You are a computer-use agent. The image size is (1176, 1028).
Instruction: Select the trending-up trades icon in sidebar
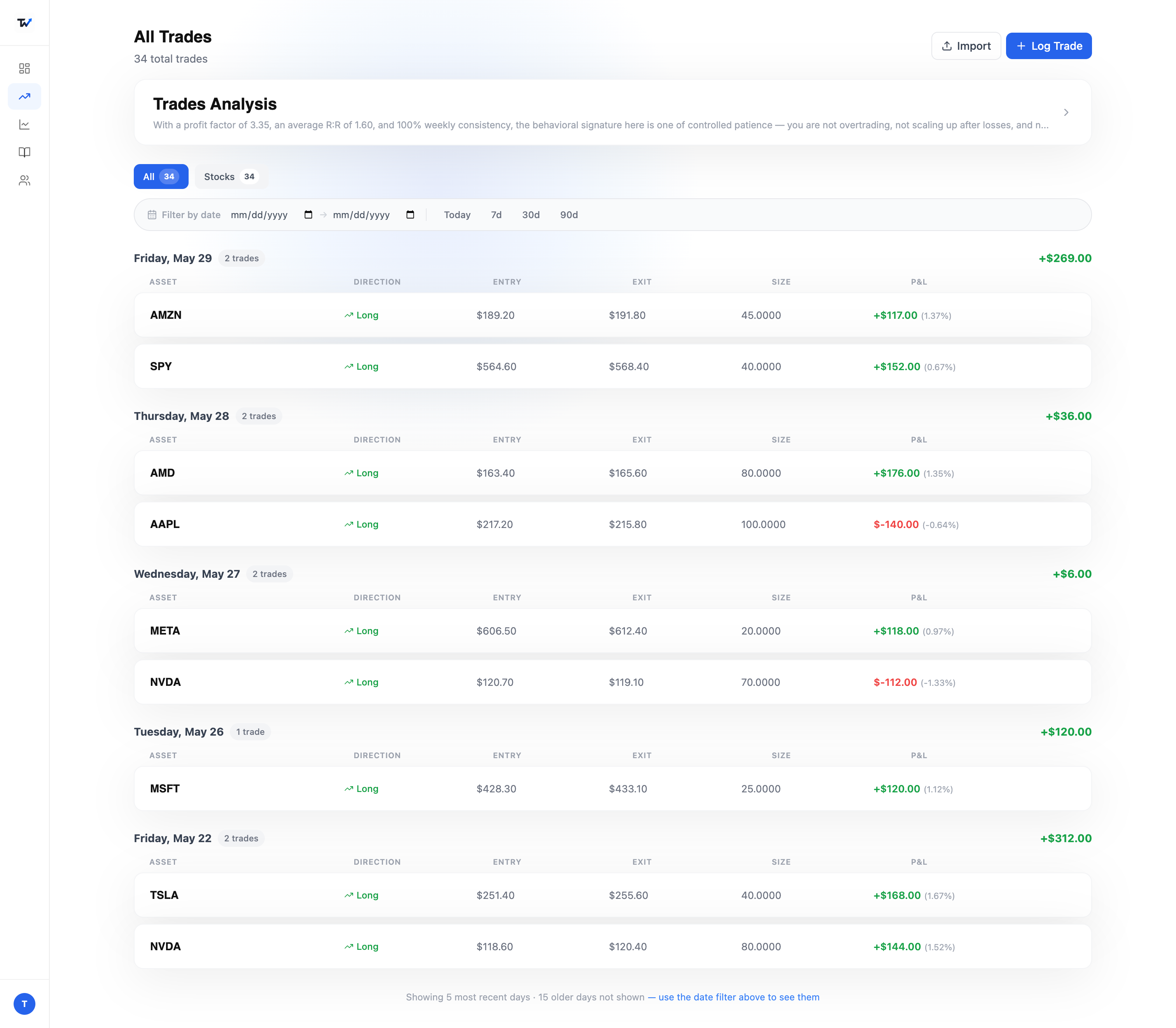pyautogui.click(x=24, y=96)
